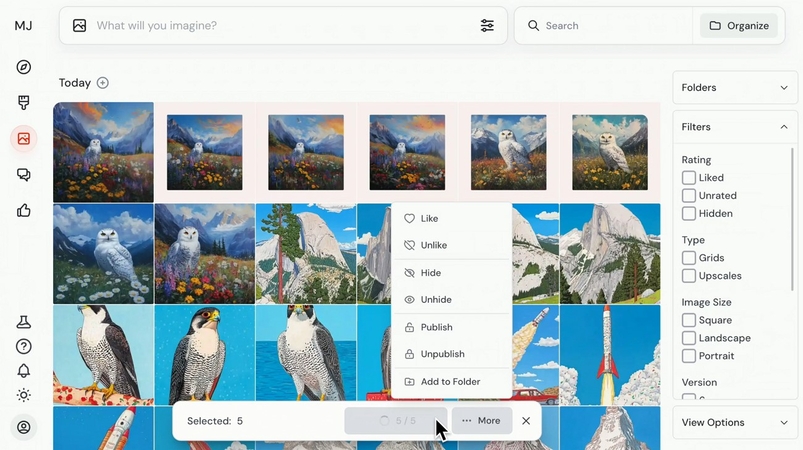Image resolution: width=803 pixels, height=450 pixels.
Task: Open the More actions dropdown
Action: click(482, 421)
